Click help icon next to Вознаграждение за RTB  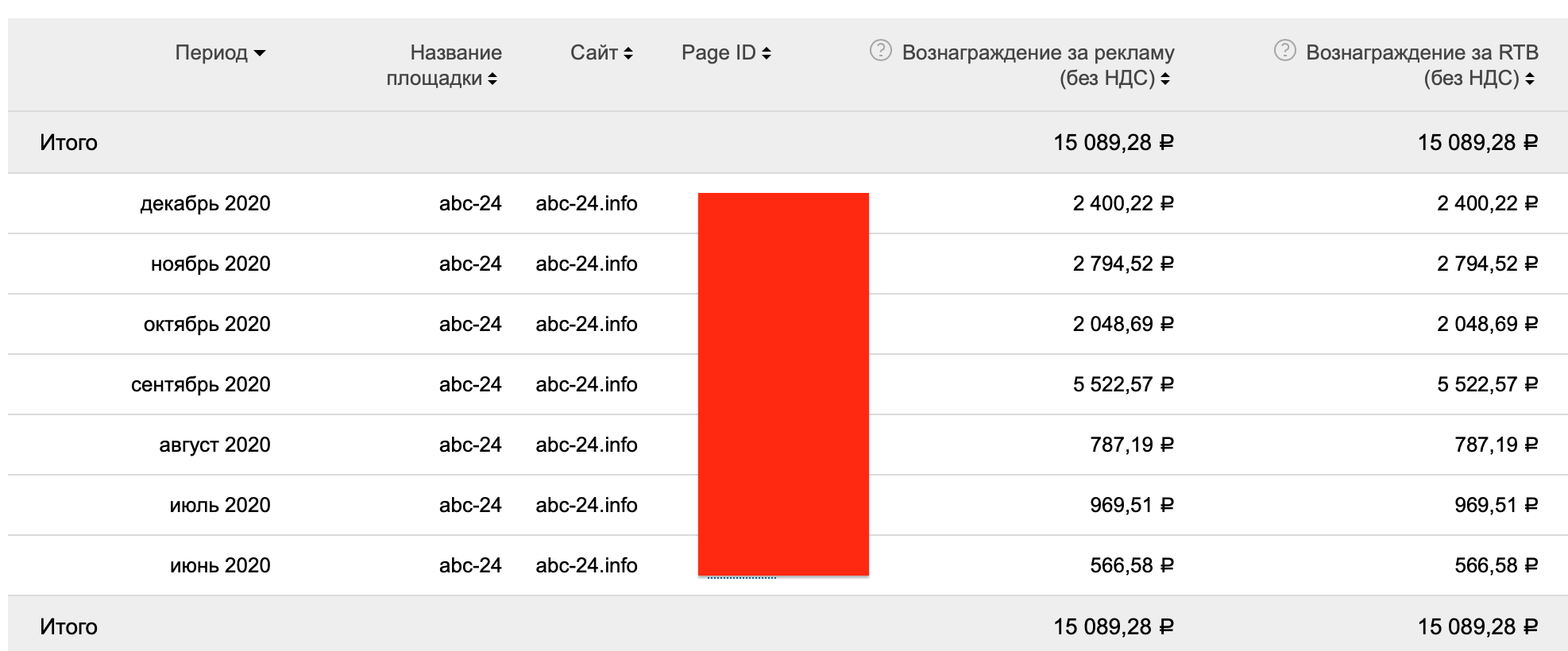click(1284, 51)
